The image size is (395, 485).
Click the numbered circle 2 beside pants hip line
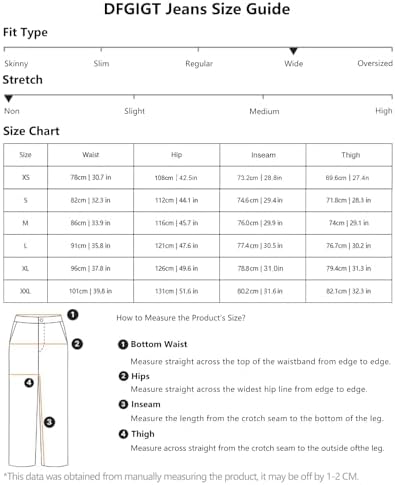(x=77, y=344)
